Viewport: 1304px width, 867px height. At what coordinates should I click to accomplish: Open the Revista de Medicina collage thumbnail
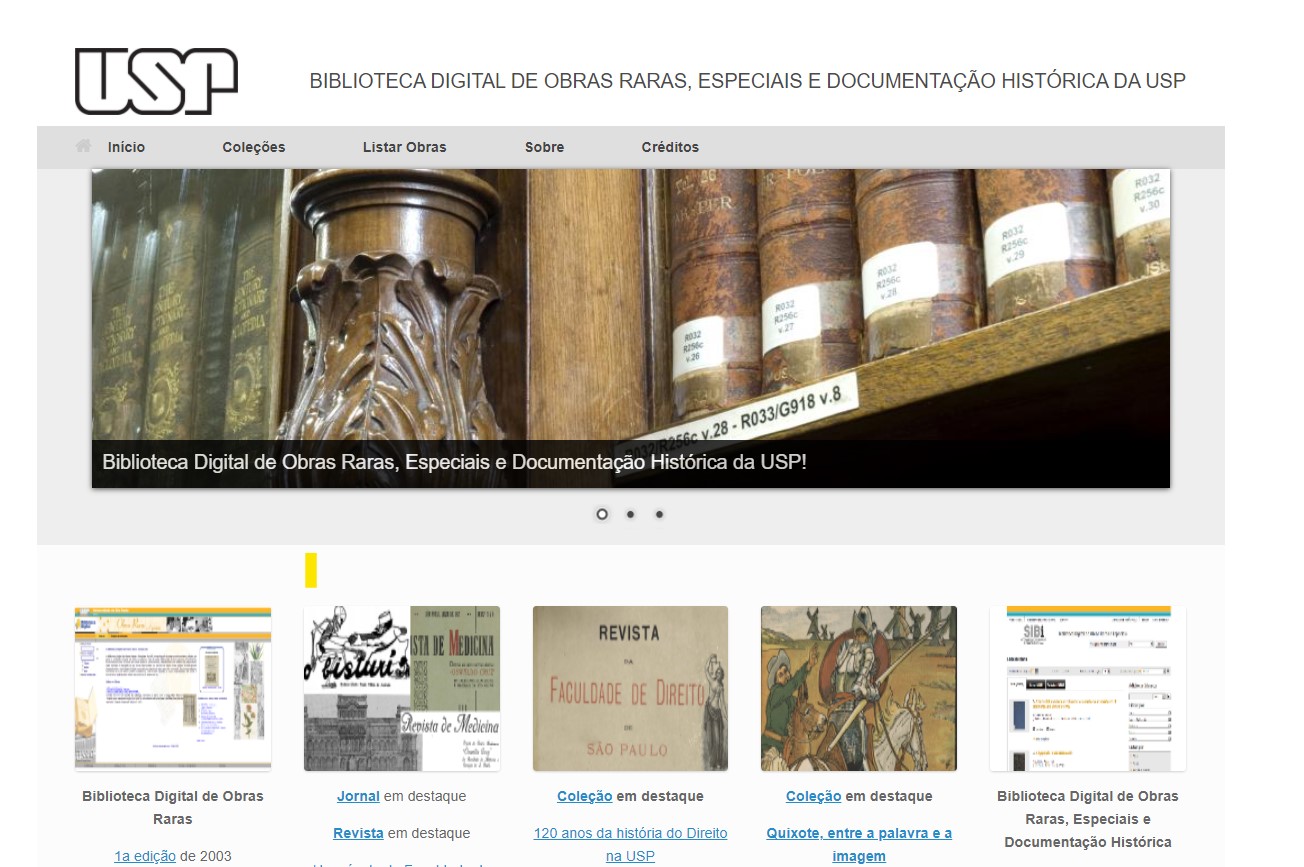tap(402, 688)
